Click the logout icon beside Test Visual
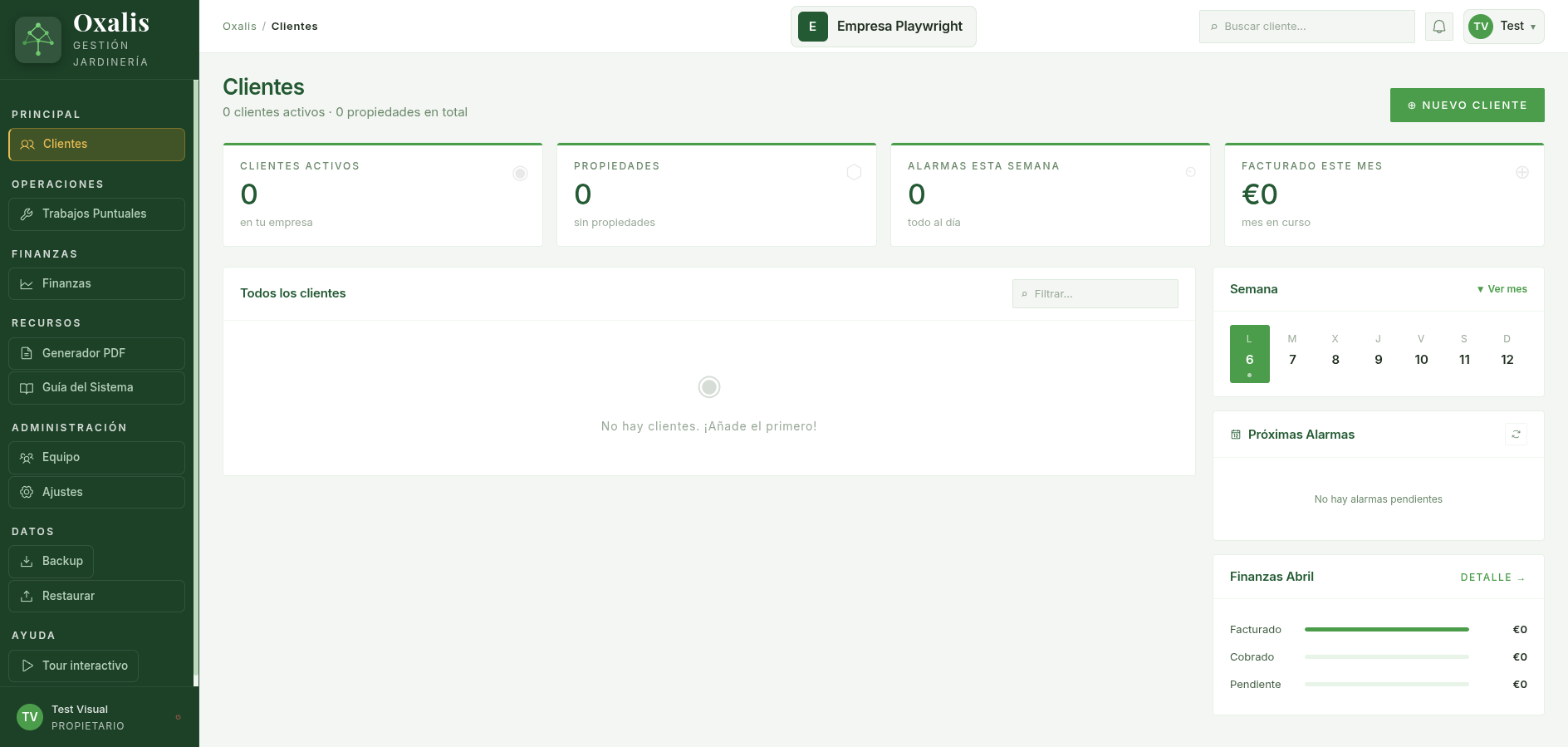 [x=178, y=717]
